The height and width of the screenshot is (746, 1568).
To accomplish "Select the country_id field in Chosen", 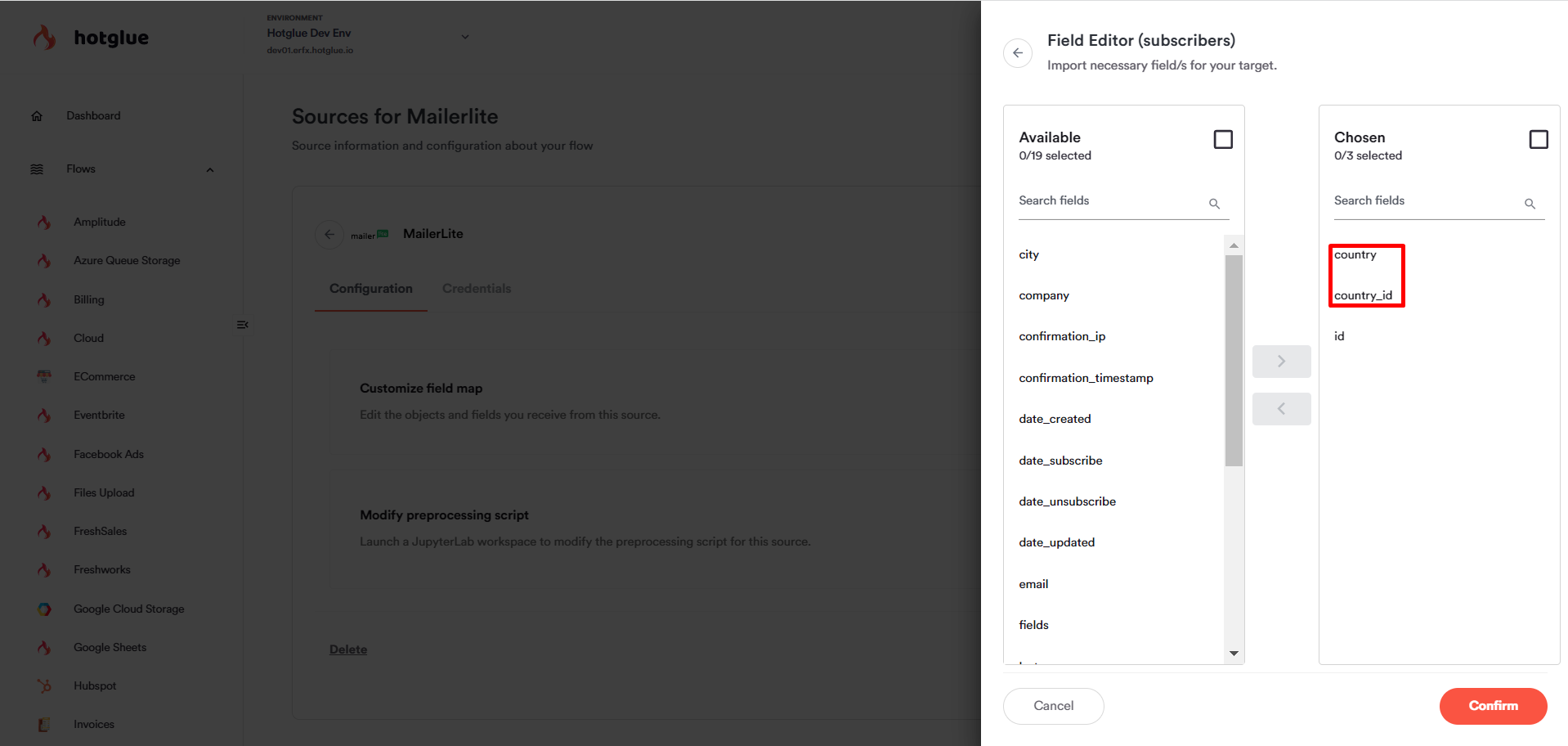I will tap(1363, 296).
